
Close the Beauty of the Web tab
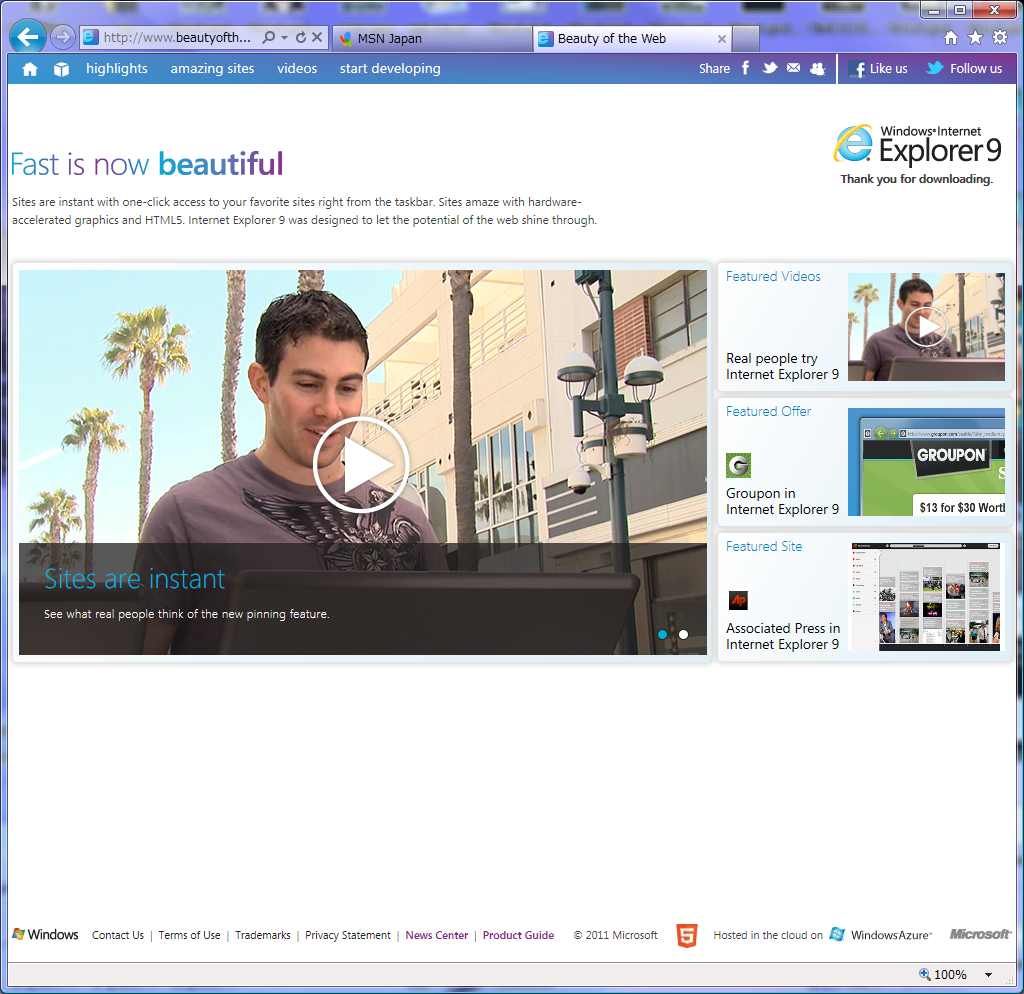pyautogui.click(x=722, y=39)
